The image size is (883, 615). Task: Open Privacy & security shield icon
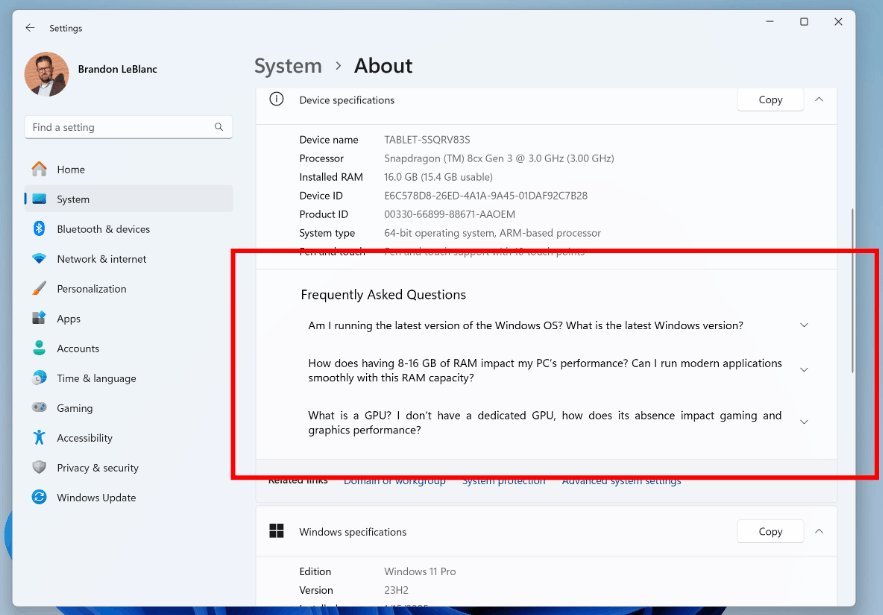(x=39, y=467)
